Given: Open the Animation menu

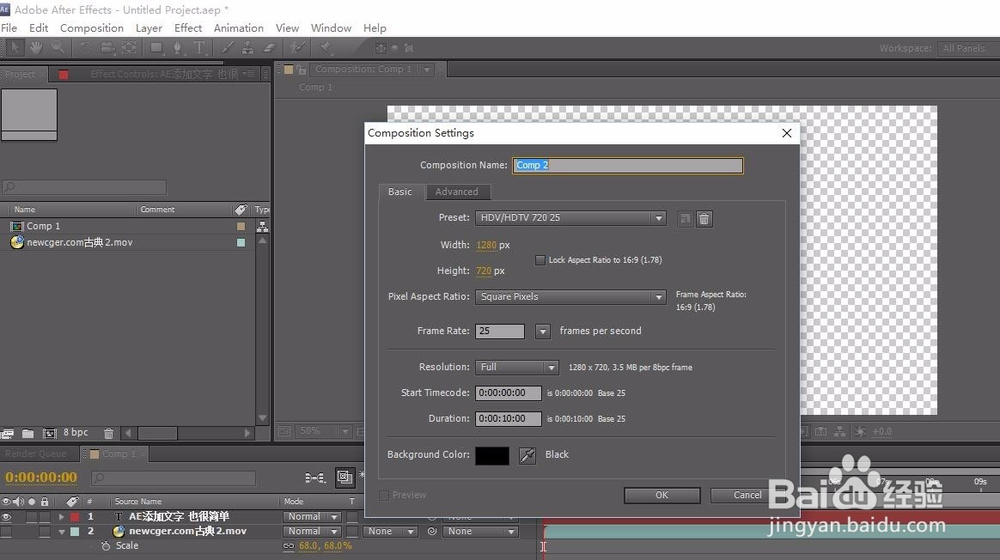Looking at the screenshot, I should pyautogui.click(x=239, y=28).
